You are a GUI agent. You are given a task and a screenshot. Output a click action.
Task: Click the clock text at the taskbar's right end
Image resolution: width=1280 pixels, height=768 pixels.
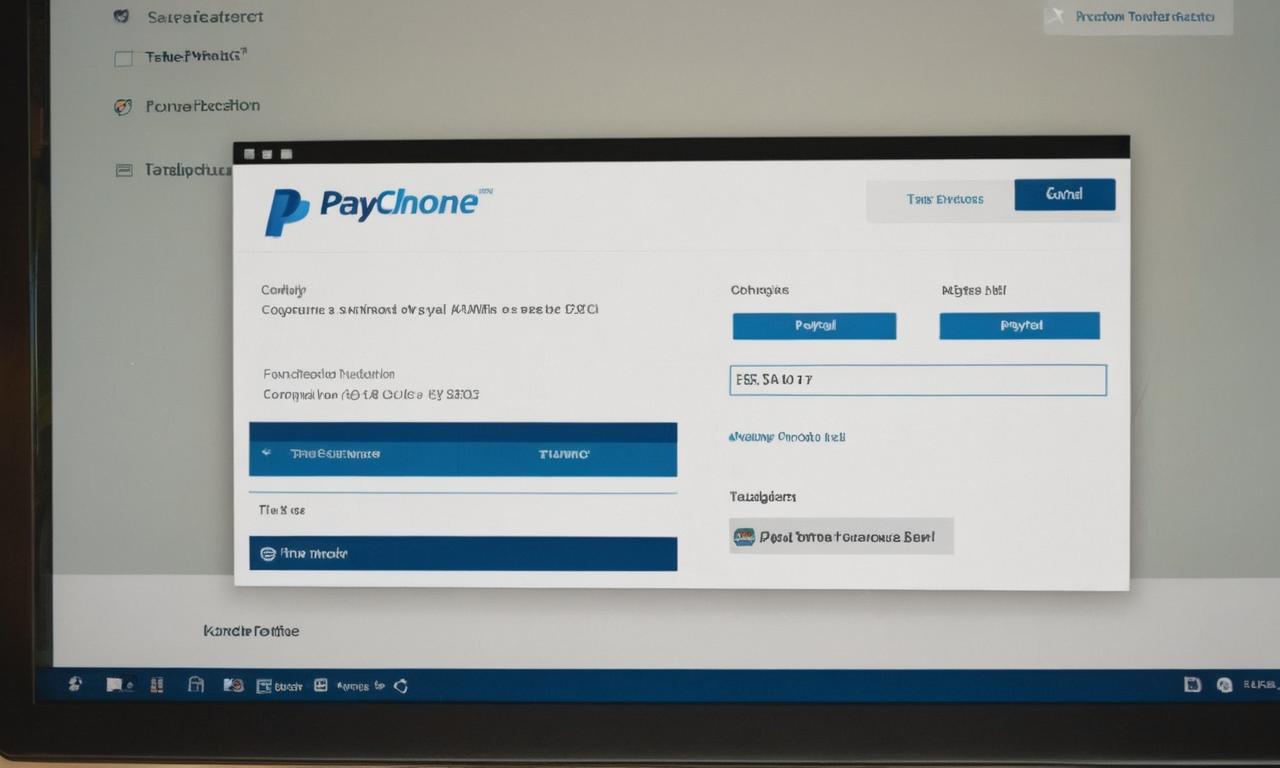click(x=1260, y=685)
